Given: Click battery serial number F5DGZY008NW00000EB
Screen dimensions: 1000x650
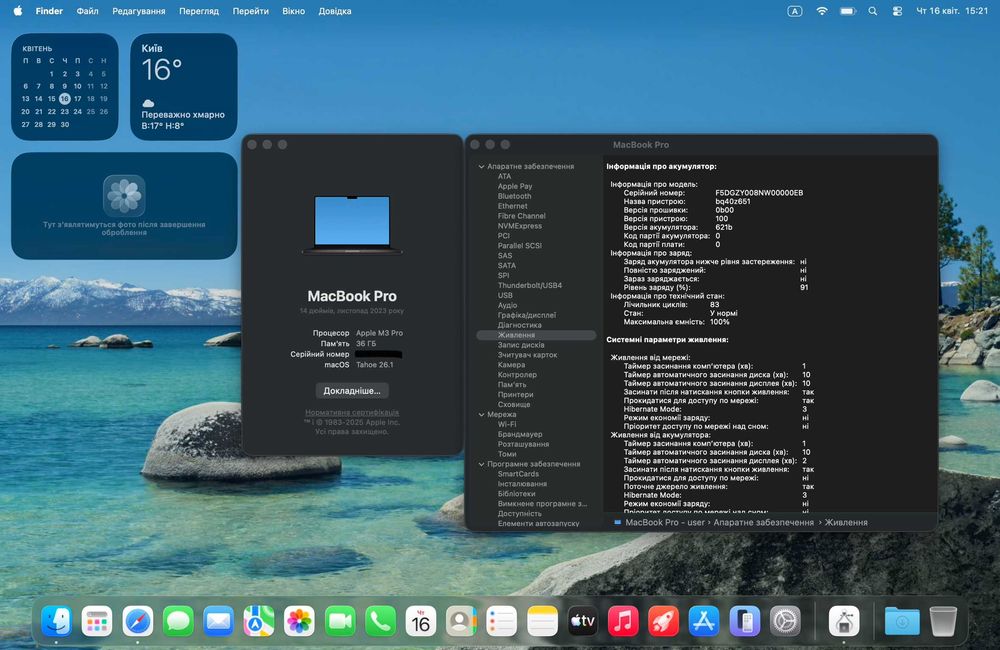Looking at the screenshot, I should tap(759, 193).
